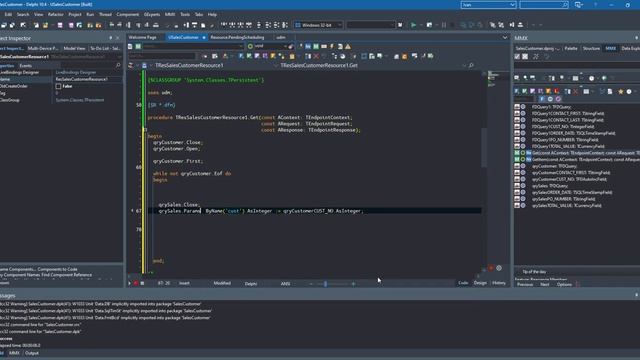The height and width of the screenshot is (360, 640).
Task: Click the magnifier icon at right of editor navigation bar
Action: pos(471,65)
